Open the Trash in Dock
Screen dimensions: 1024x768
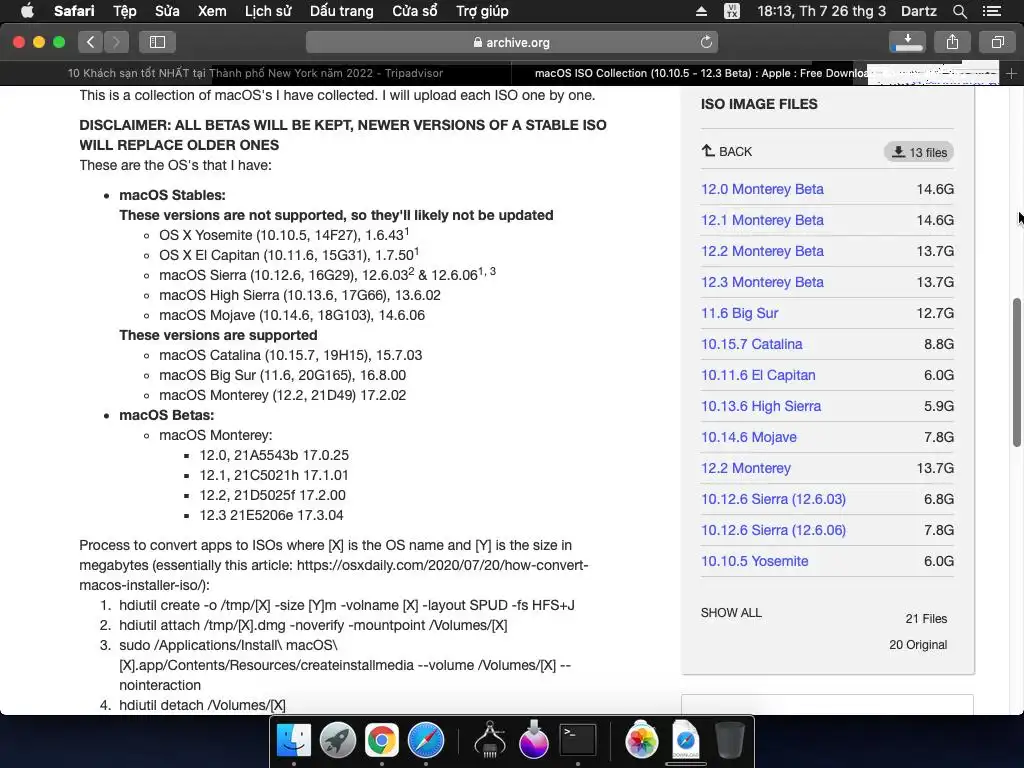[x=729, y=741]
